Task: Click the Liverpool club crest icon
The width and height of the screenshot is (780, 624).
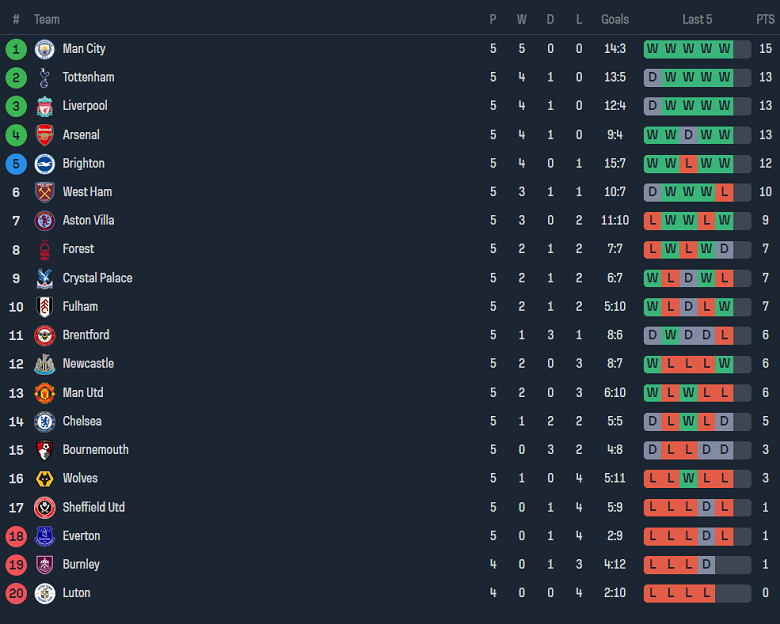Action: click(x=44, y=106)
